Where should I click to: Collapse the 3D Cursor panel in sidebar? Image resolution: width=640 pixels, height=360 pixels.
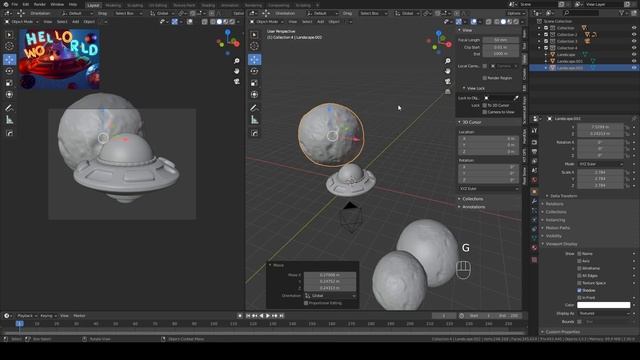pos(471,122)
